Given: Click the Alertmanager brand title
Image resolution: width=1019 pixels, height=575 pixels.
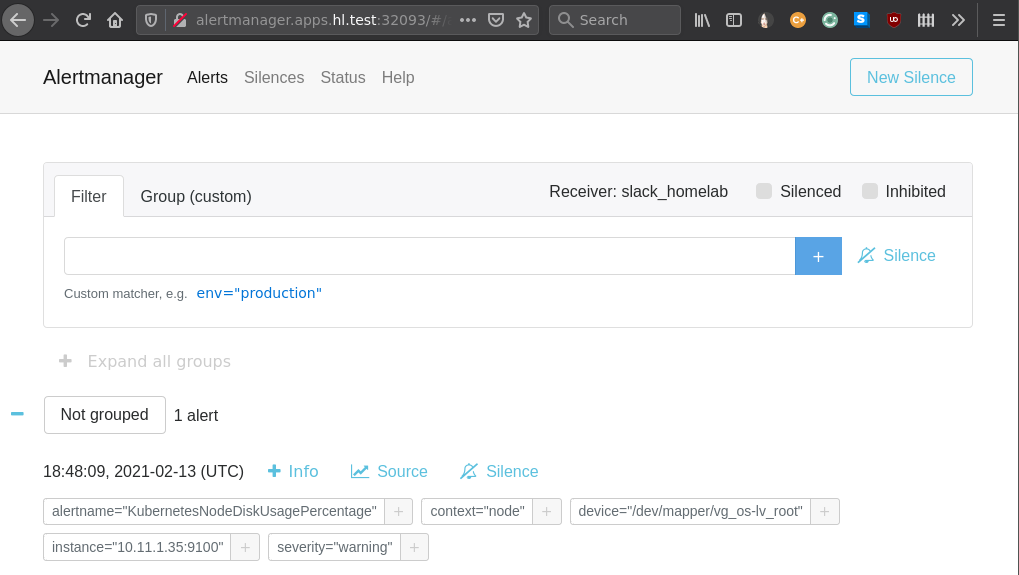Looking at the screenshot, I should coord(103,77).
